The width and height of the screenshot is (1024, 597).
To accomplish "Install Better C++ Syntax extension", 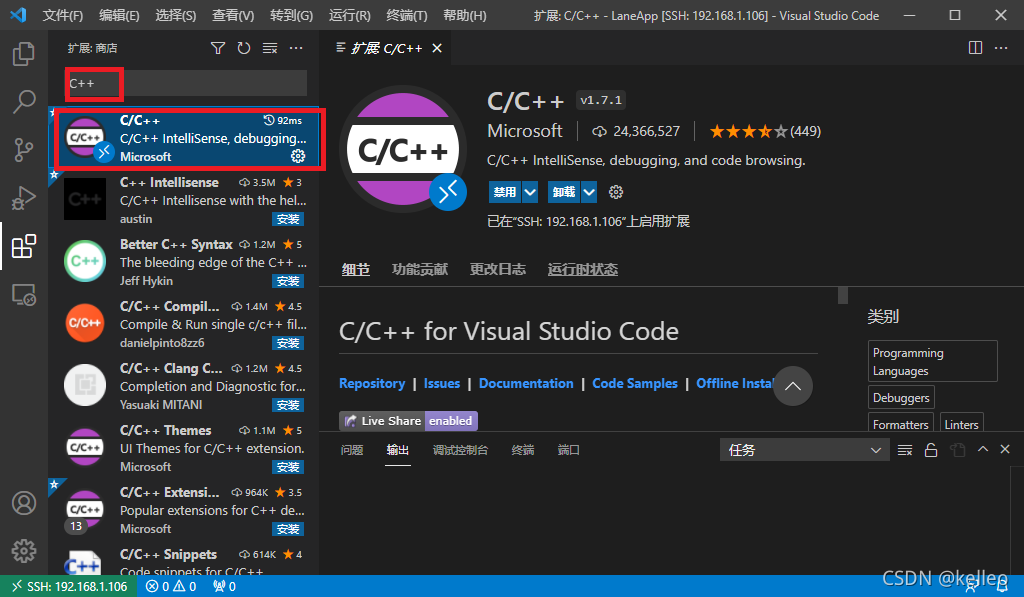I will point(288,282).
